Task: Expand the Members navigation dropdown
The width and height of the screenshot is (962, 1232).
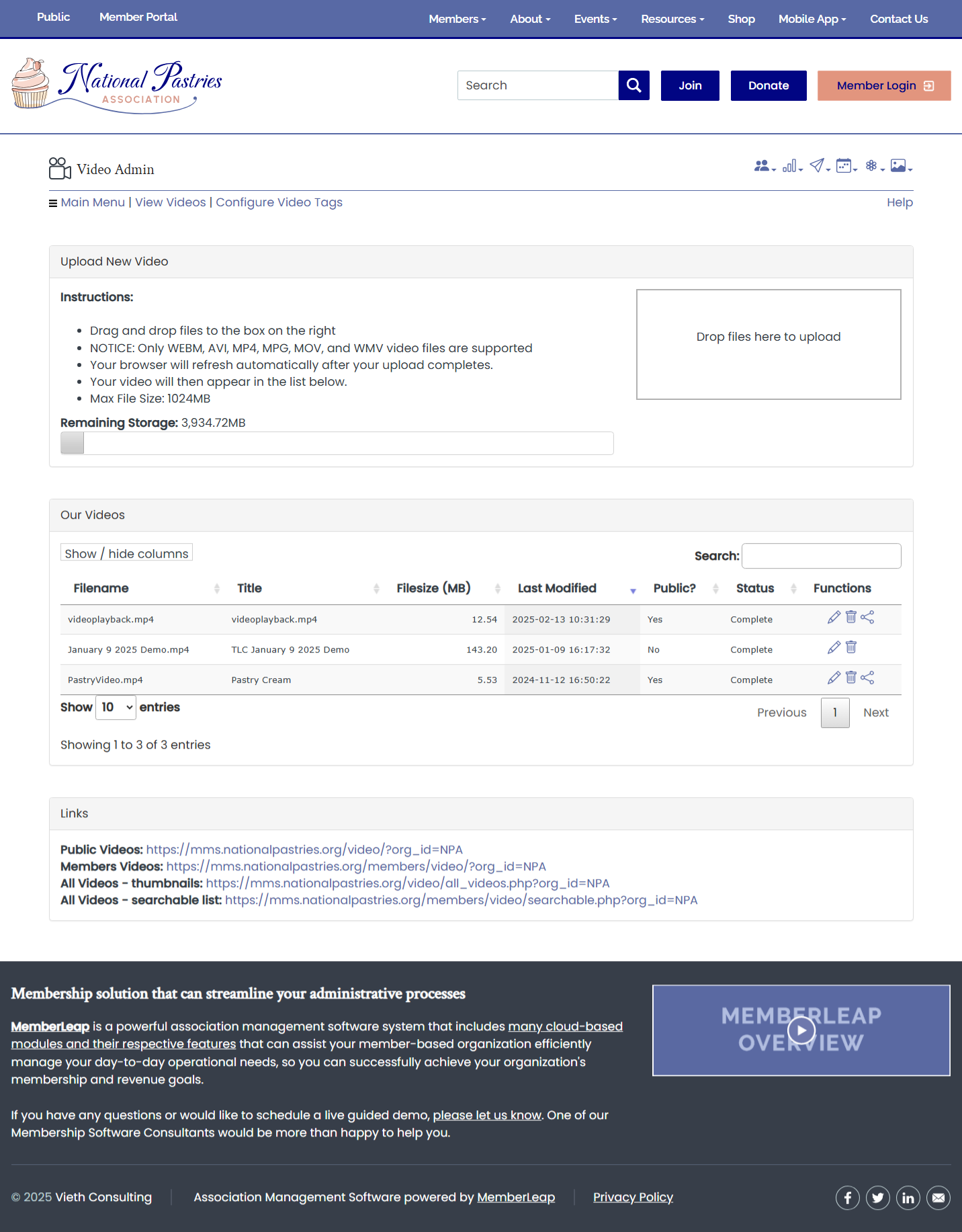Action: click(457, 19)
